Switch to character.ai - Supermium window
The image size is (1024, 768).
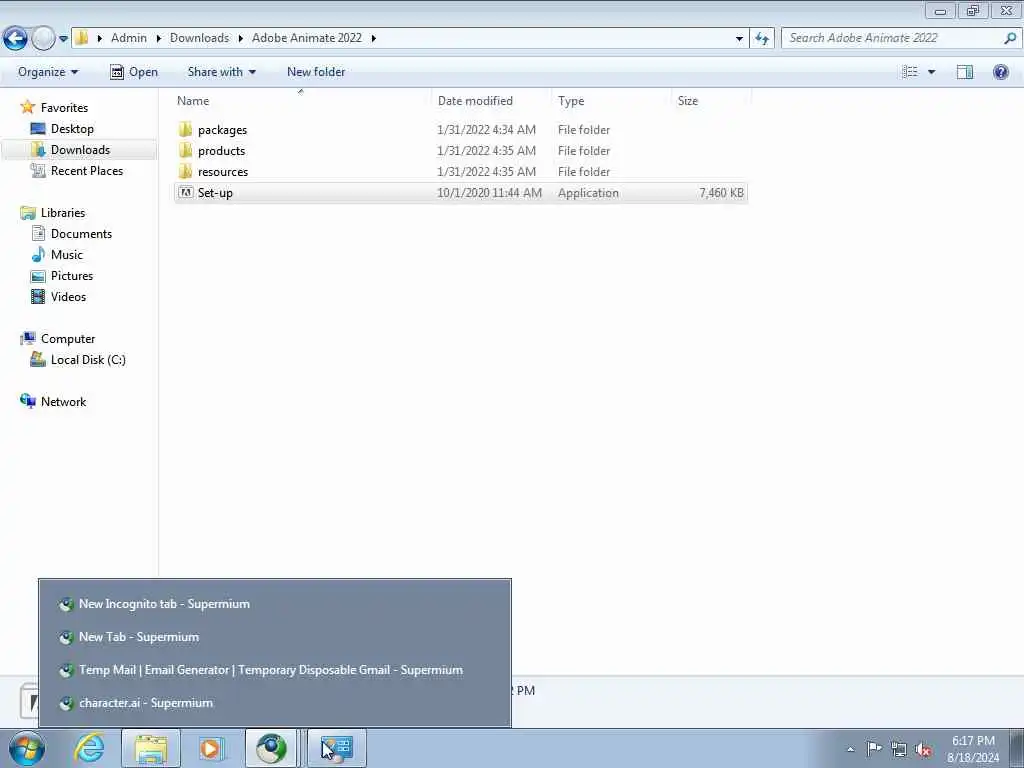[x=275, y=703]
